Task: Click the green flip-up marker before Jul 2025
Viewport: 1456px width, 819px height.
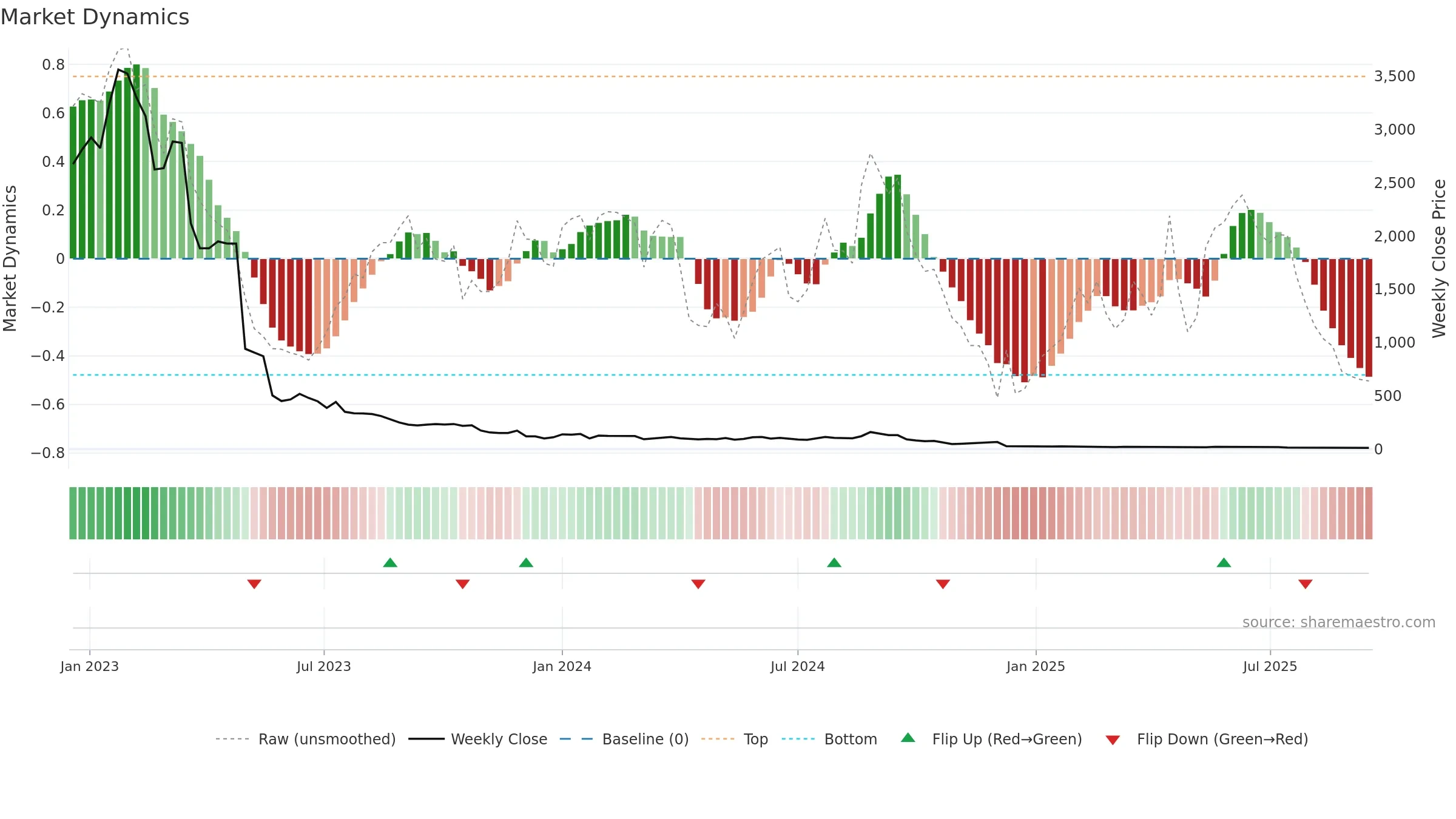Action: (1224, 562)
